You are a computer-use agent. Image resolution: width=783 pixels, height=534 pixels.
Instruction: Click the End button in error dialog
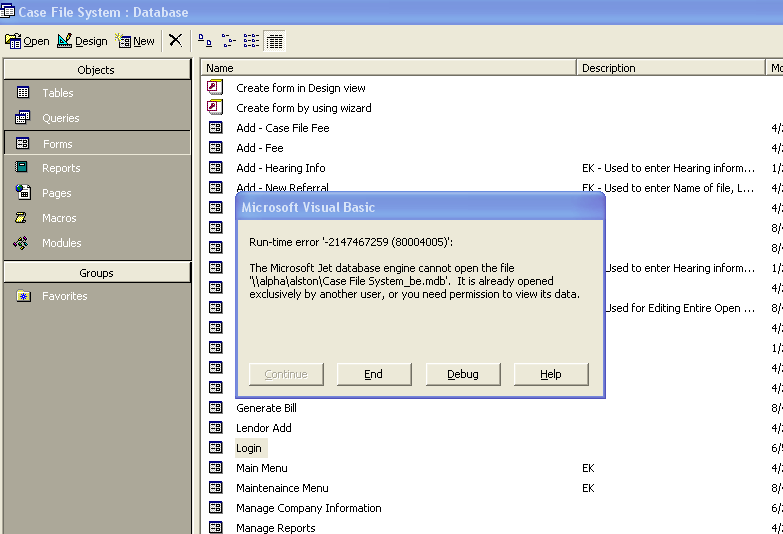[374, 374]
